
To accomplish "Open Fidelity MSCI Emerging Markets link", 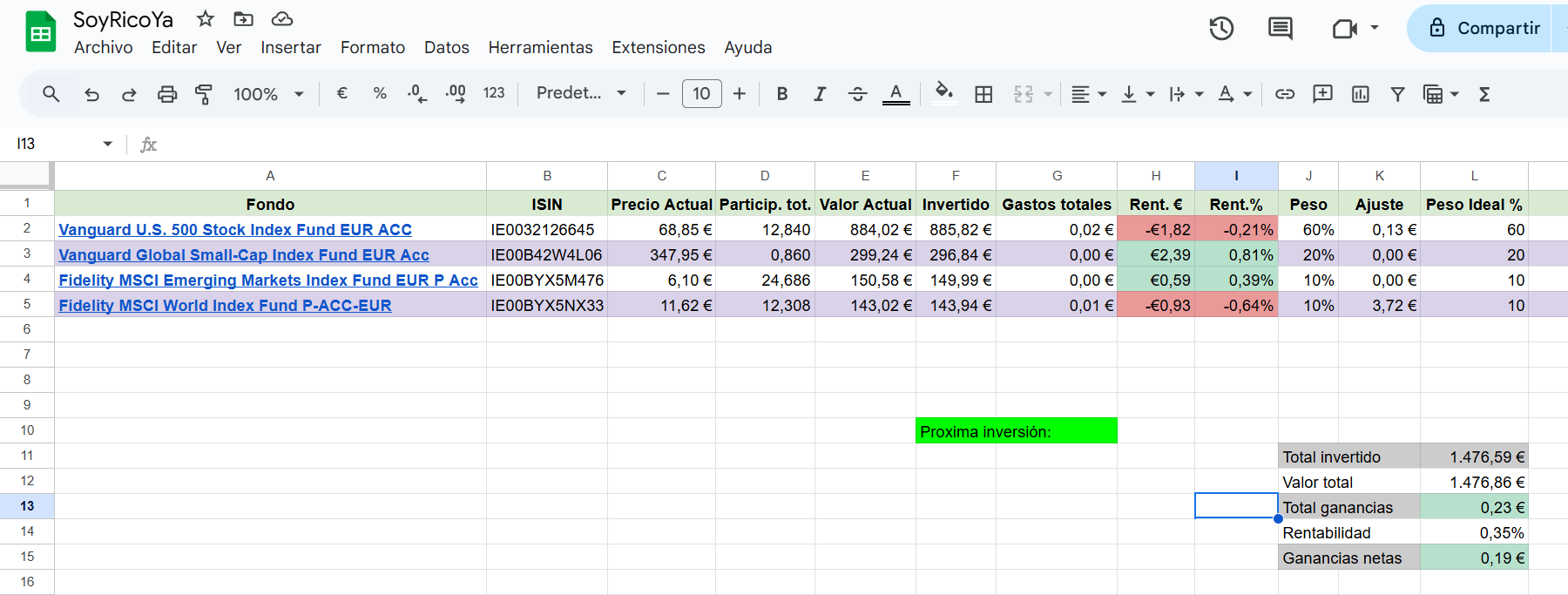I will pyautogui.click(x=268, y=281).
